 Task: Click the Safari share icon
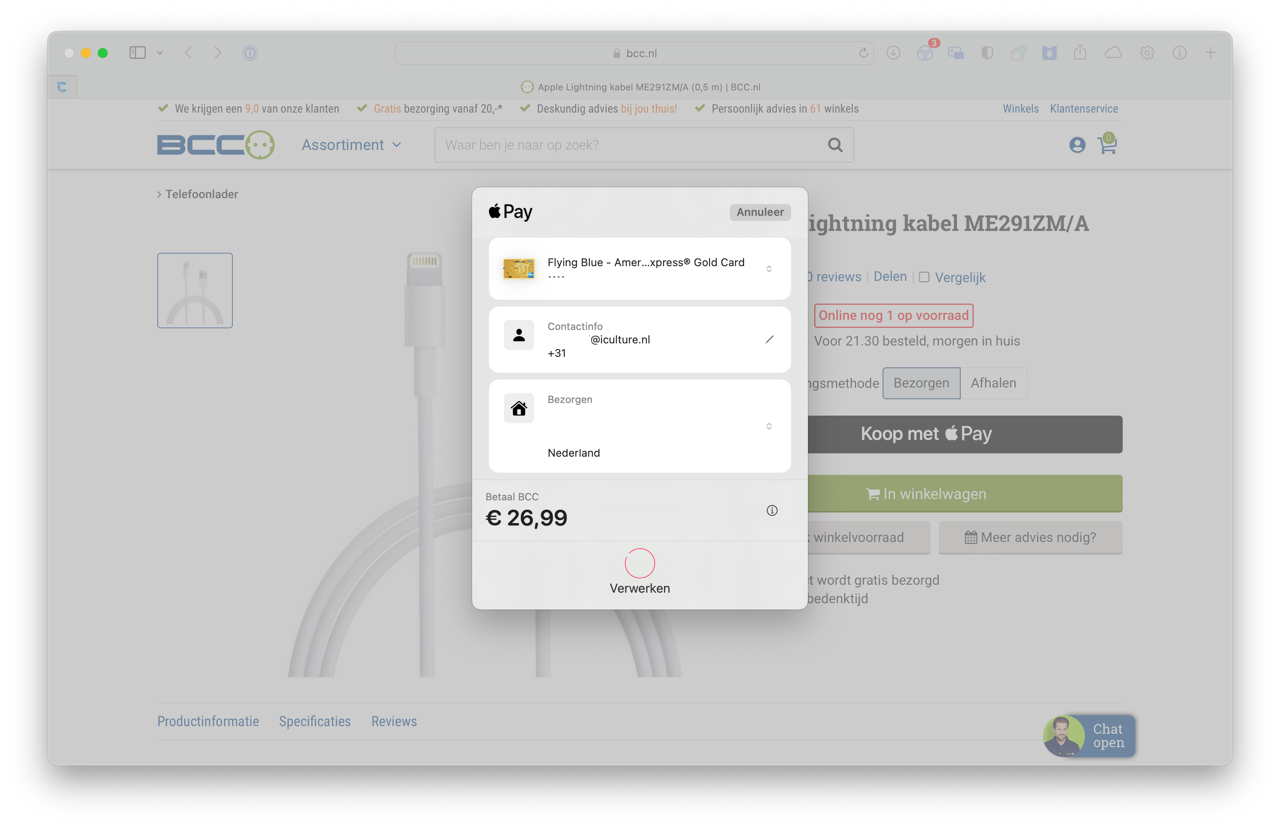tap(1080, 53)
